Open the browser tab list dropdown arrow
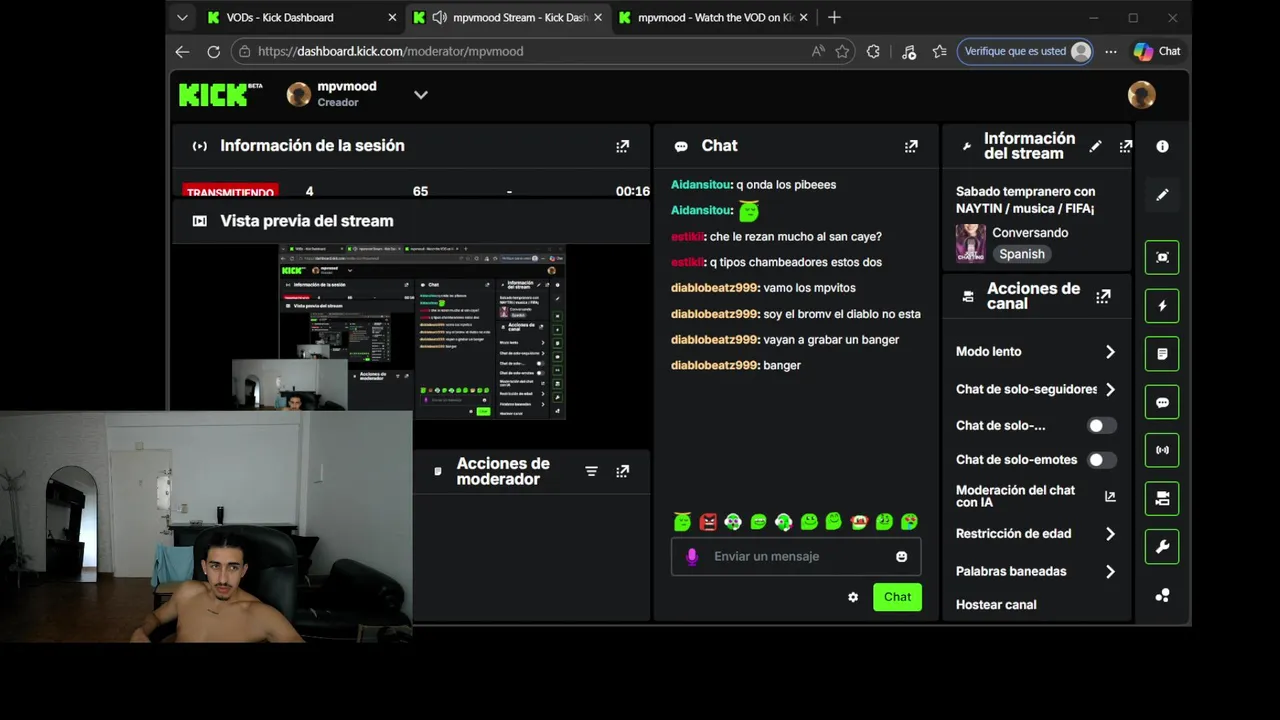The height and width of the screenshot is (720, 1280). point(182,17)
